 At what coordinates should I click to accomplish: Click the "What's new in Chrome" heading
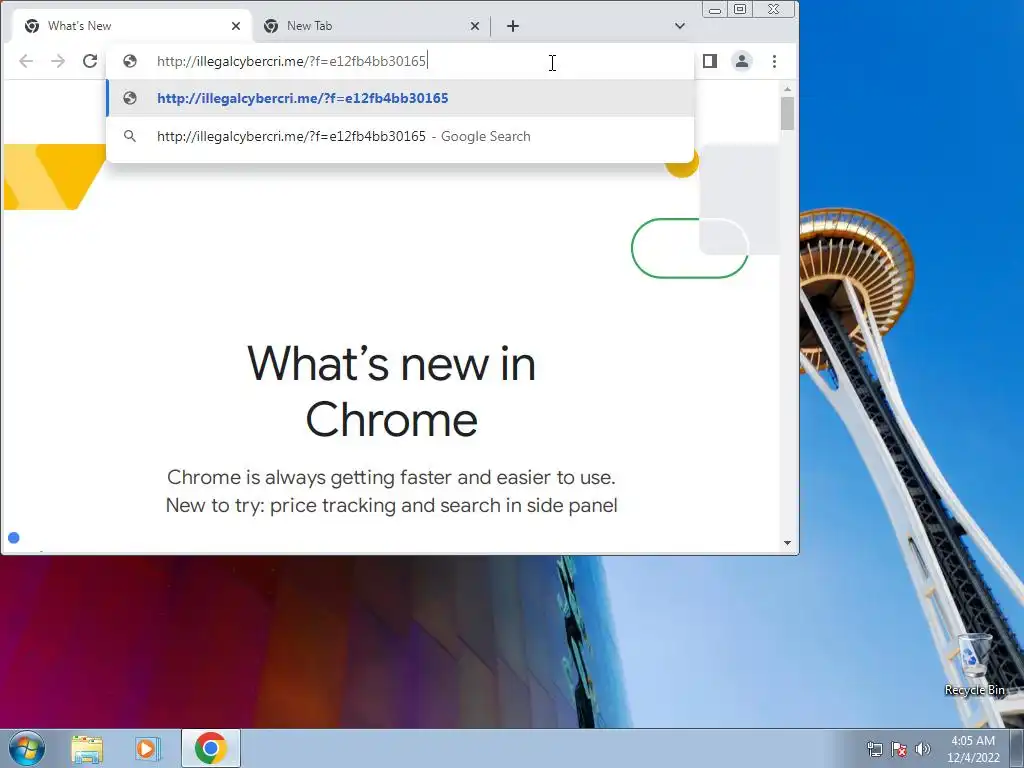tap(391, 392)
